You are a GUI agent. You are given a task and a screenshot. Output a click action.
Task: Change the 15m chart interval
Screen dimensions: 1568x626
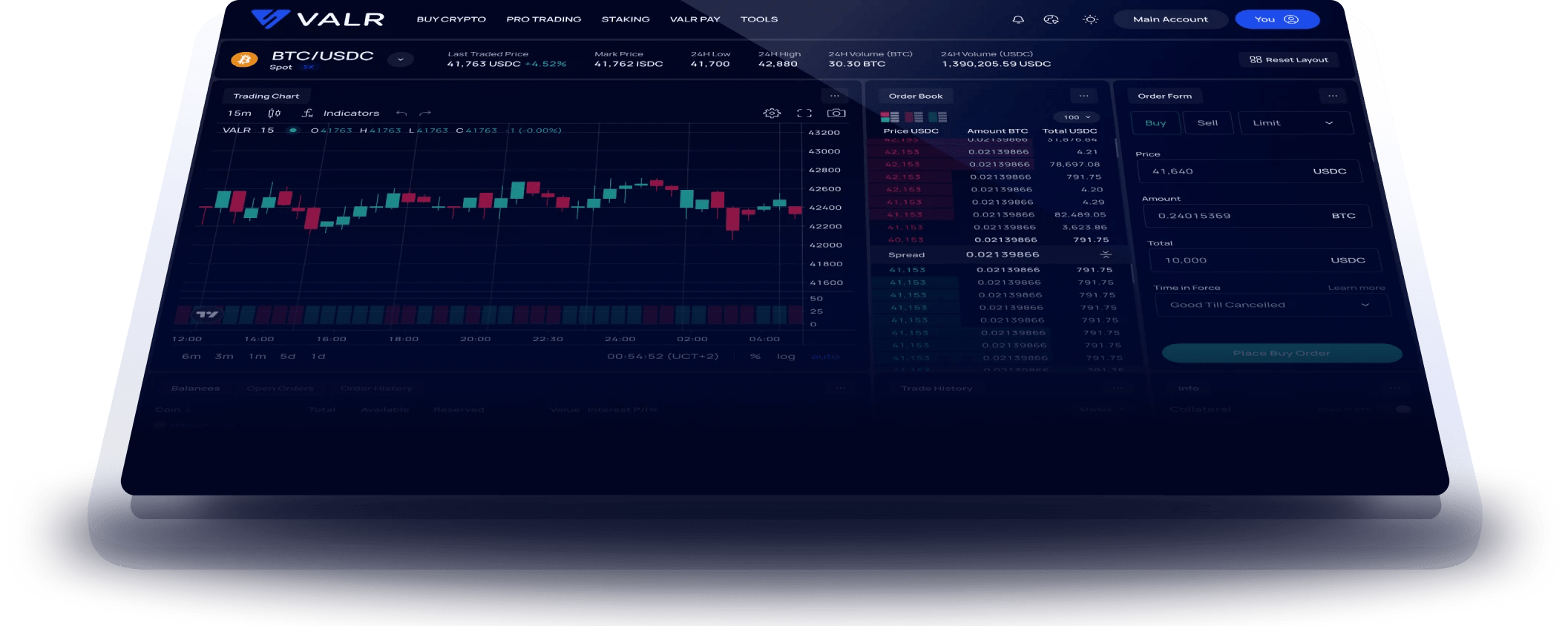[240, 113]
